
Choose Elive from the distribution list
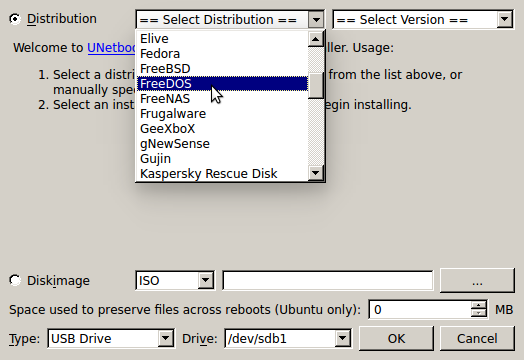(222, 39)
